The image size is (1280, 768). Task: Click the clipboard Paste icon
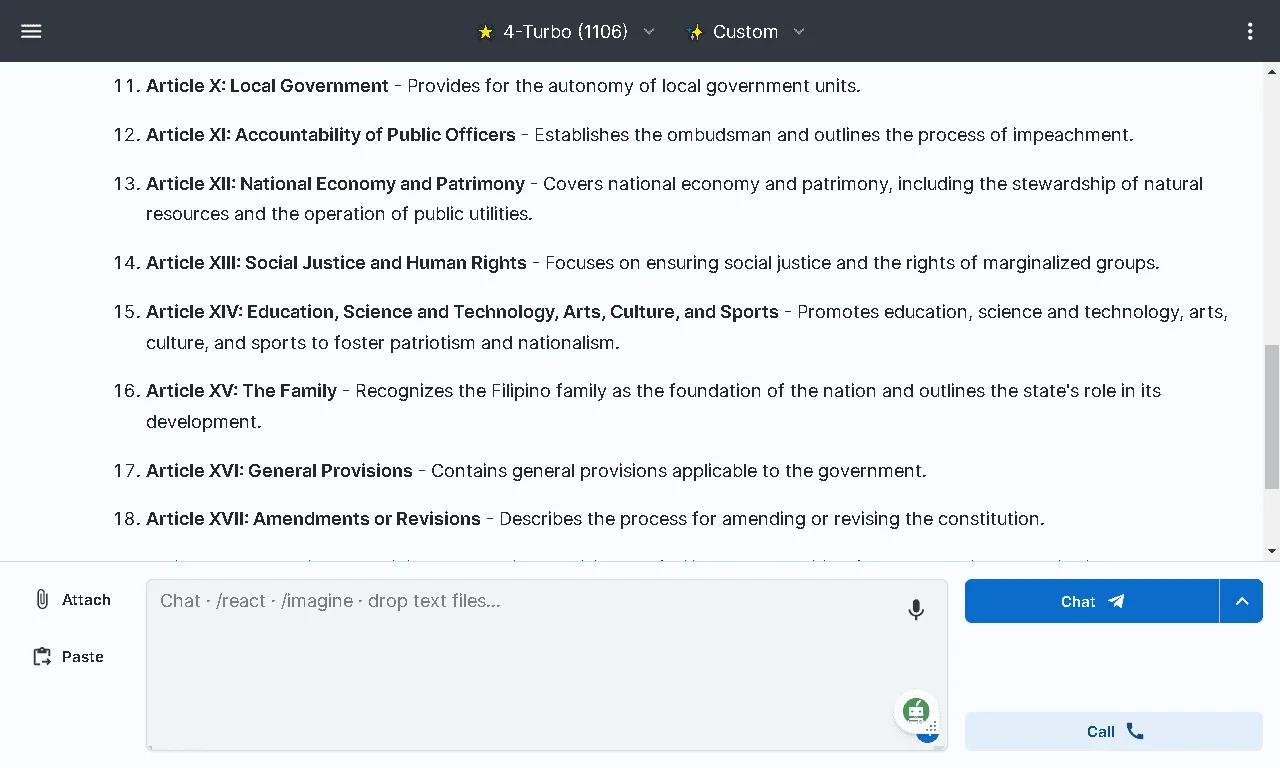[42, 657]
